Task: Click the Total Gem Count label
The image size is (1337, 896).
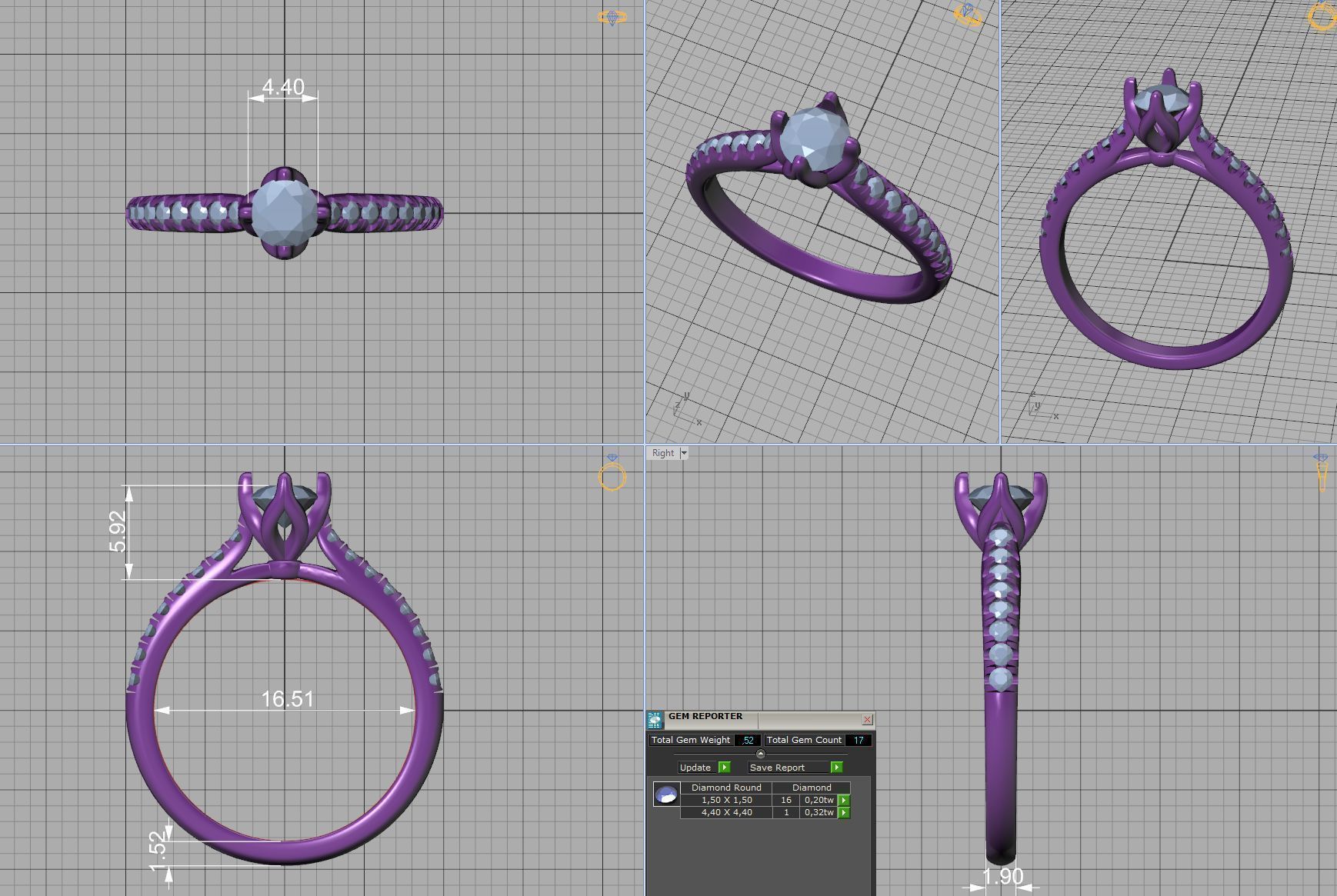Action: click(x=805, y=741)
